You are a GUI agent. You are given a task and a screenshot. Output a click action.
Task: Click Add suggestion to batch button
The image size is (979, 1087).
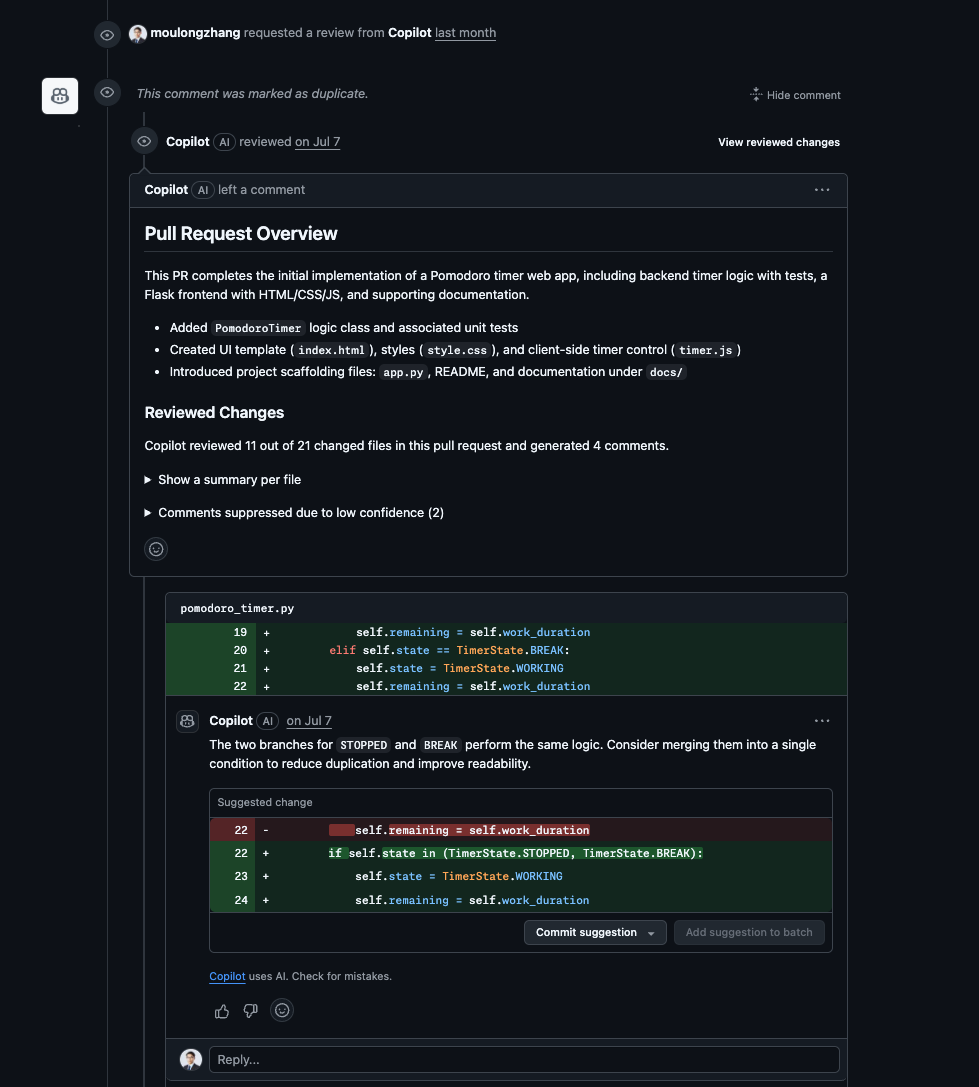(x=749, y=932)
